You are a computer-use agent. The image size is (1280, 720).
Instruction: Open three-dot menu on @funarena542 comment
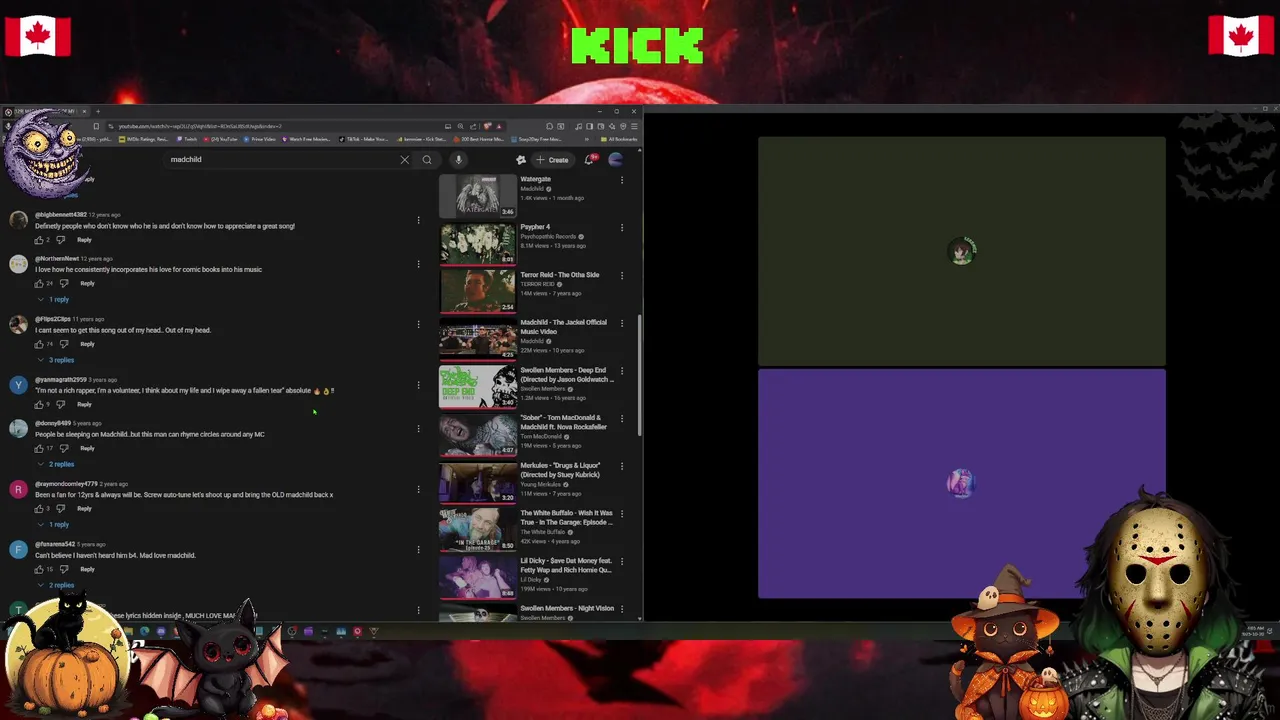(418, 550)
